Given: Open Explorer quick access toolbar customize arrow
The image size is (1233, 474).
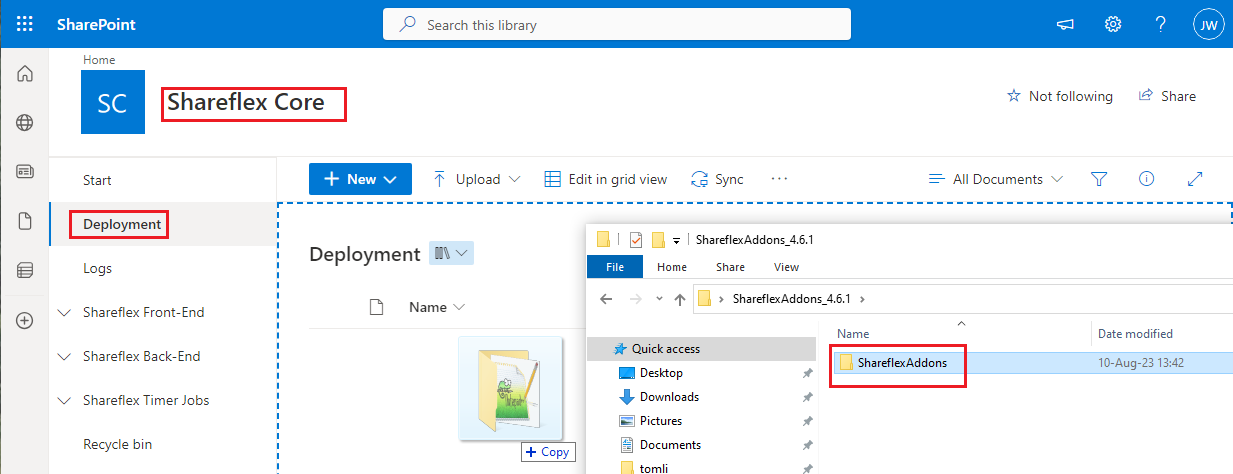Looking at the screenshot, I should (677, 240).
